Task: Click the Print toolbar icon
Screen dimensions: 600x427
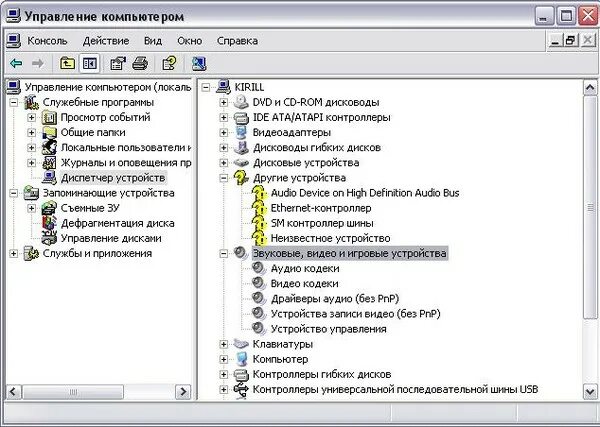Action: pos(140,63)
